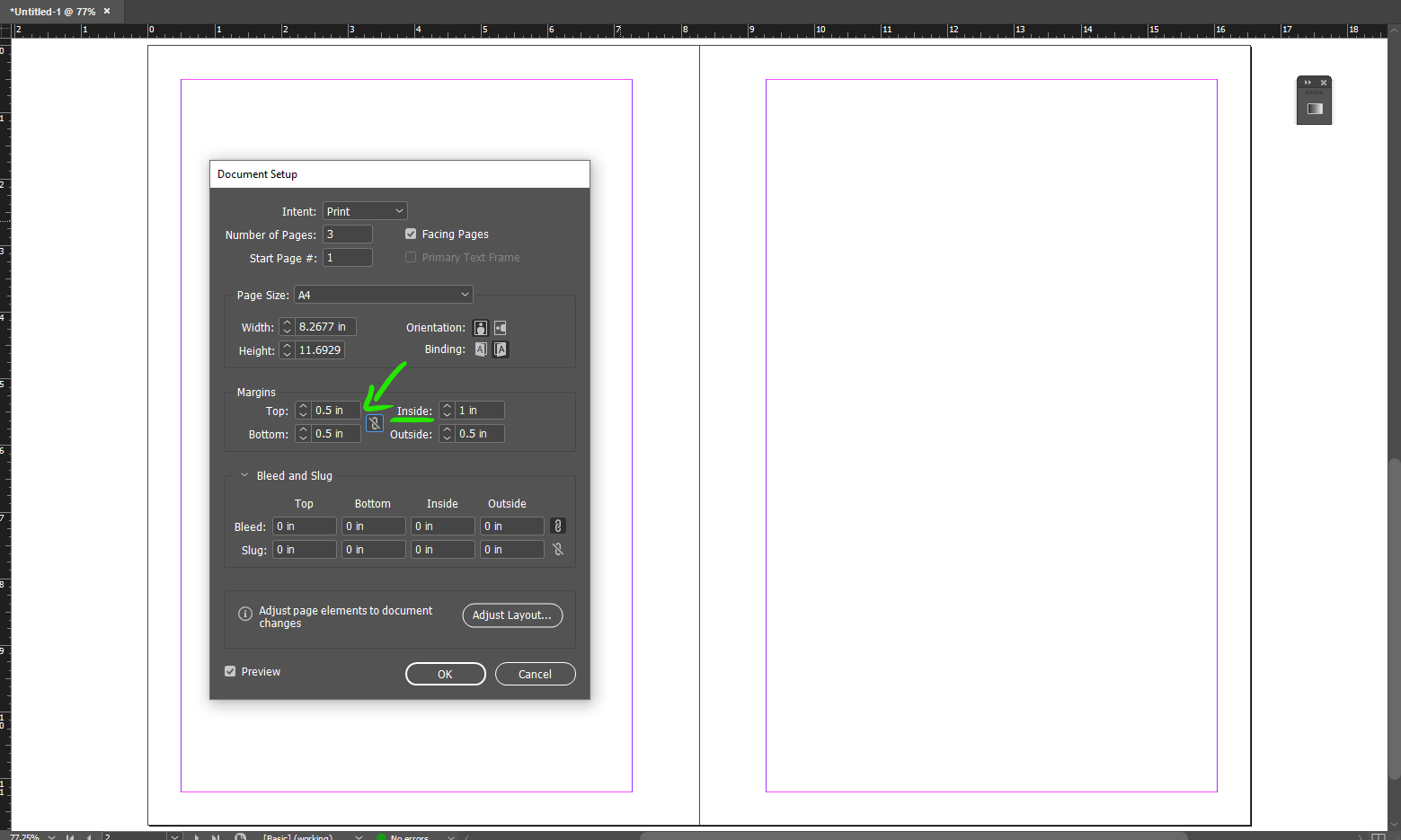This screenshot has width=1401, height=840.
Task: Click the Bottom margin field
Action: (x=336, y=434)
